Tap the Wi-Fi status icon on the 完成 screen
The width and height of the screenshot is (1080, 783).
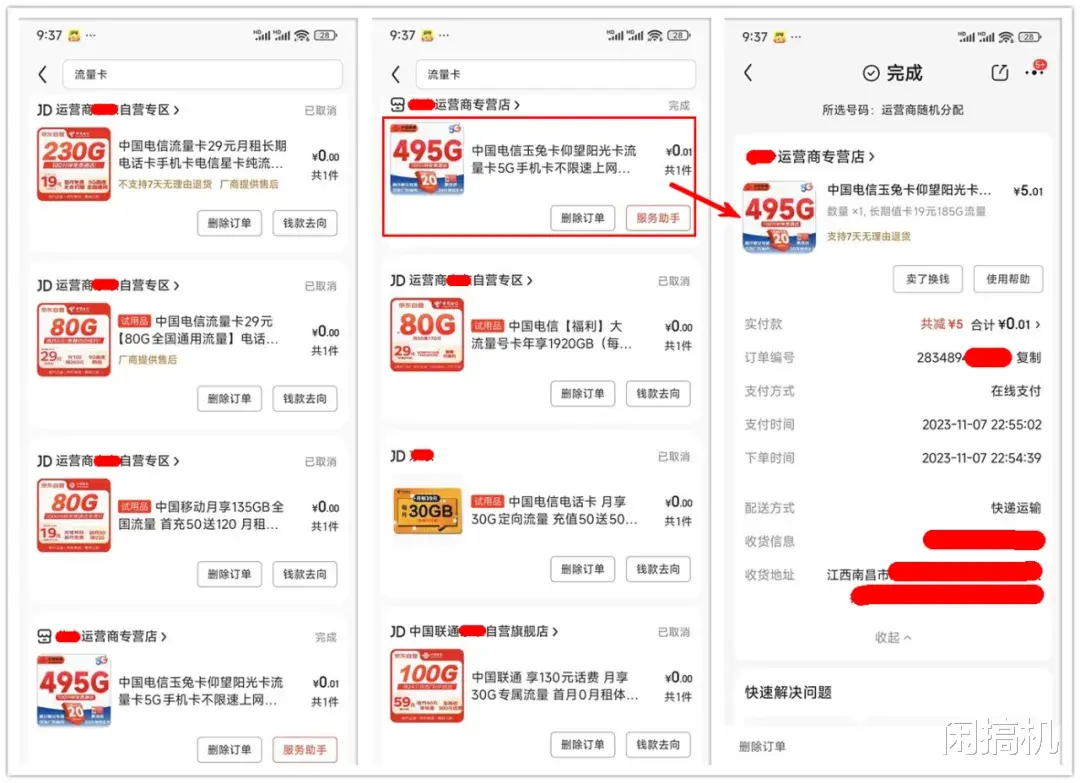pyautogui.click(x=1006, y=37)
